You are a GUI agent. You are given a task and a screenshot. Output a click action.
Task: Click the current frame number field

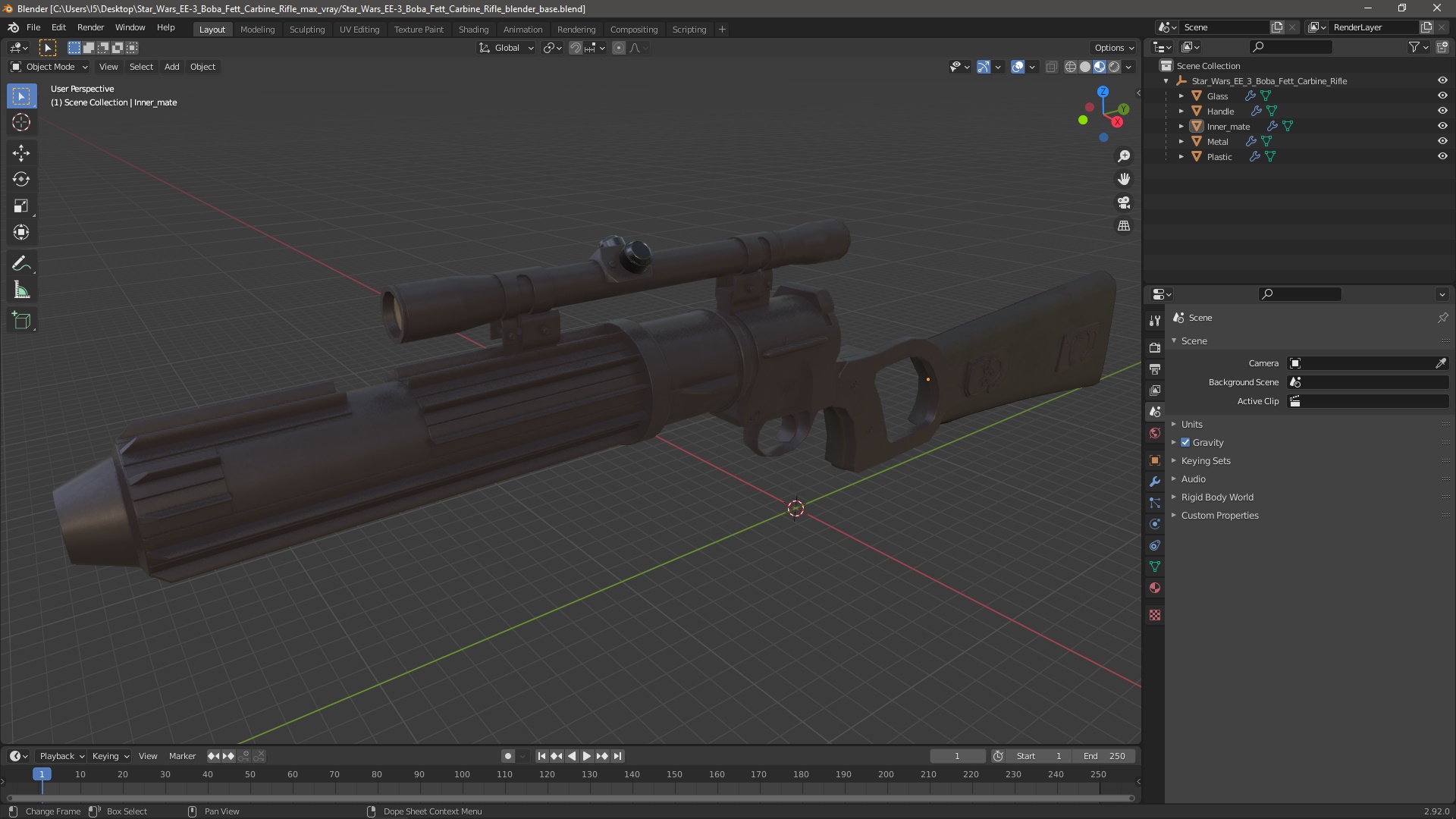click(957, 756)
